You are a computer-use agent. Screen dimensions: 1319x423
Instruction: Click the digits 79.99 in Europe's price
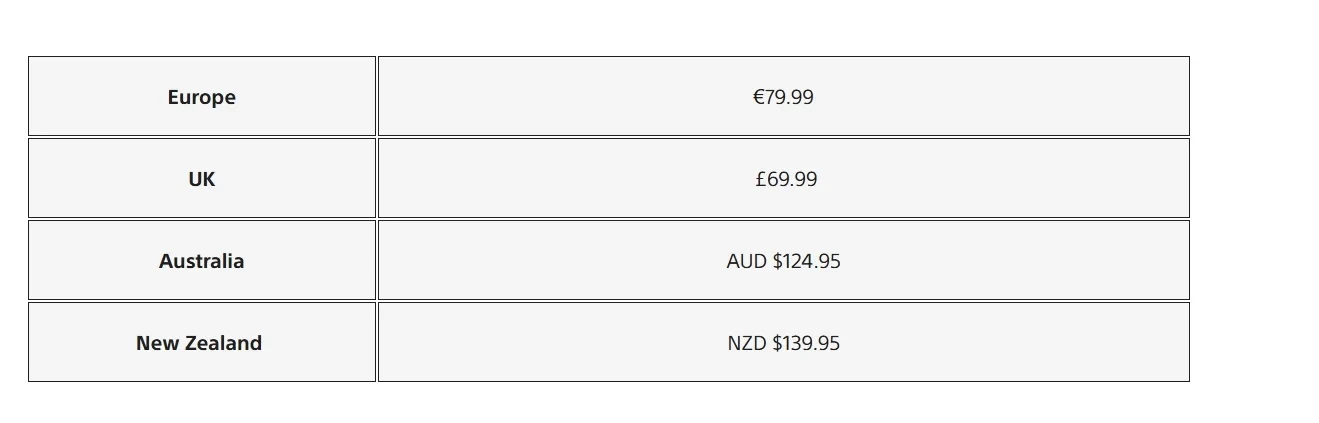pos(789,97)
